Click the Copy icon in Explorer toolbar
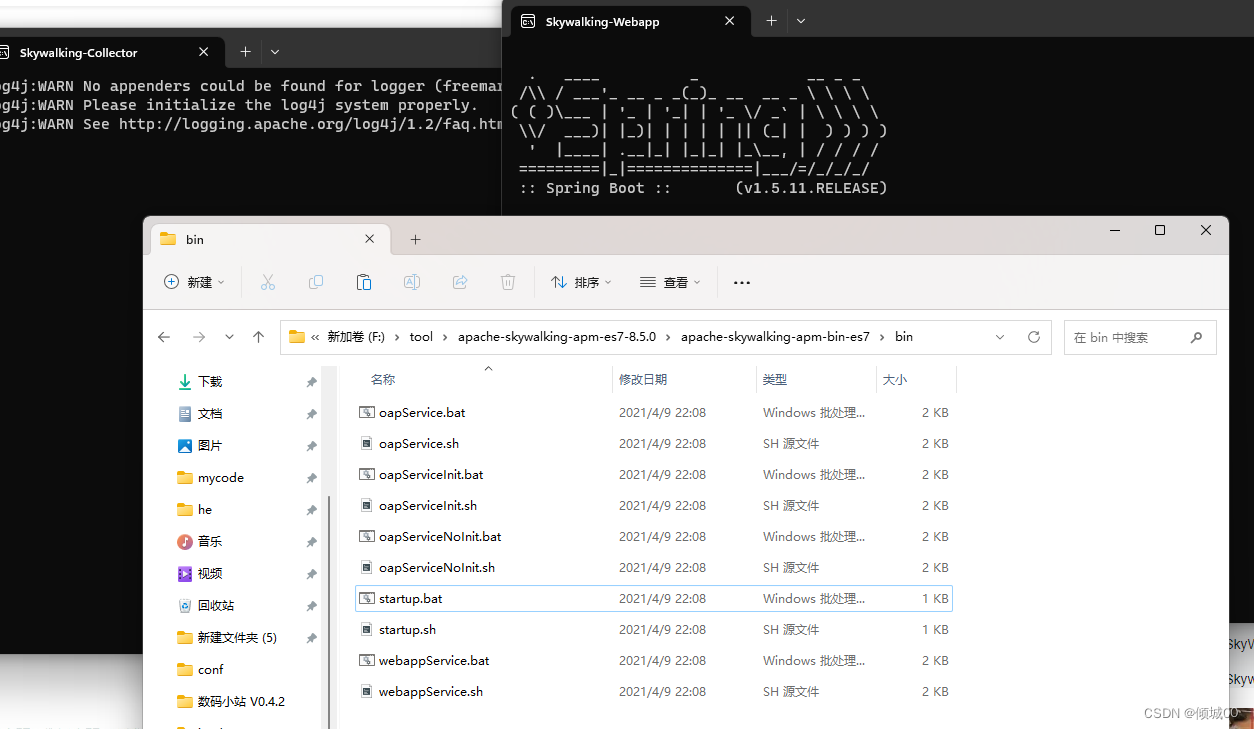1254x729 pixels. coord(316,283)
